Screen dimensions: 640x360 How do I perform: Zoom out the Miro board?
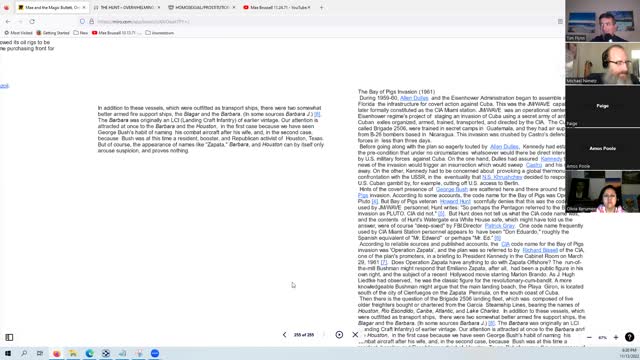click(x=589, y=338)
